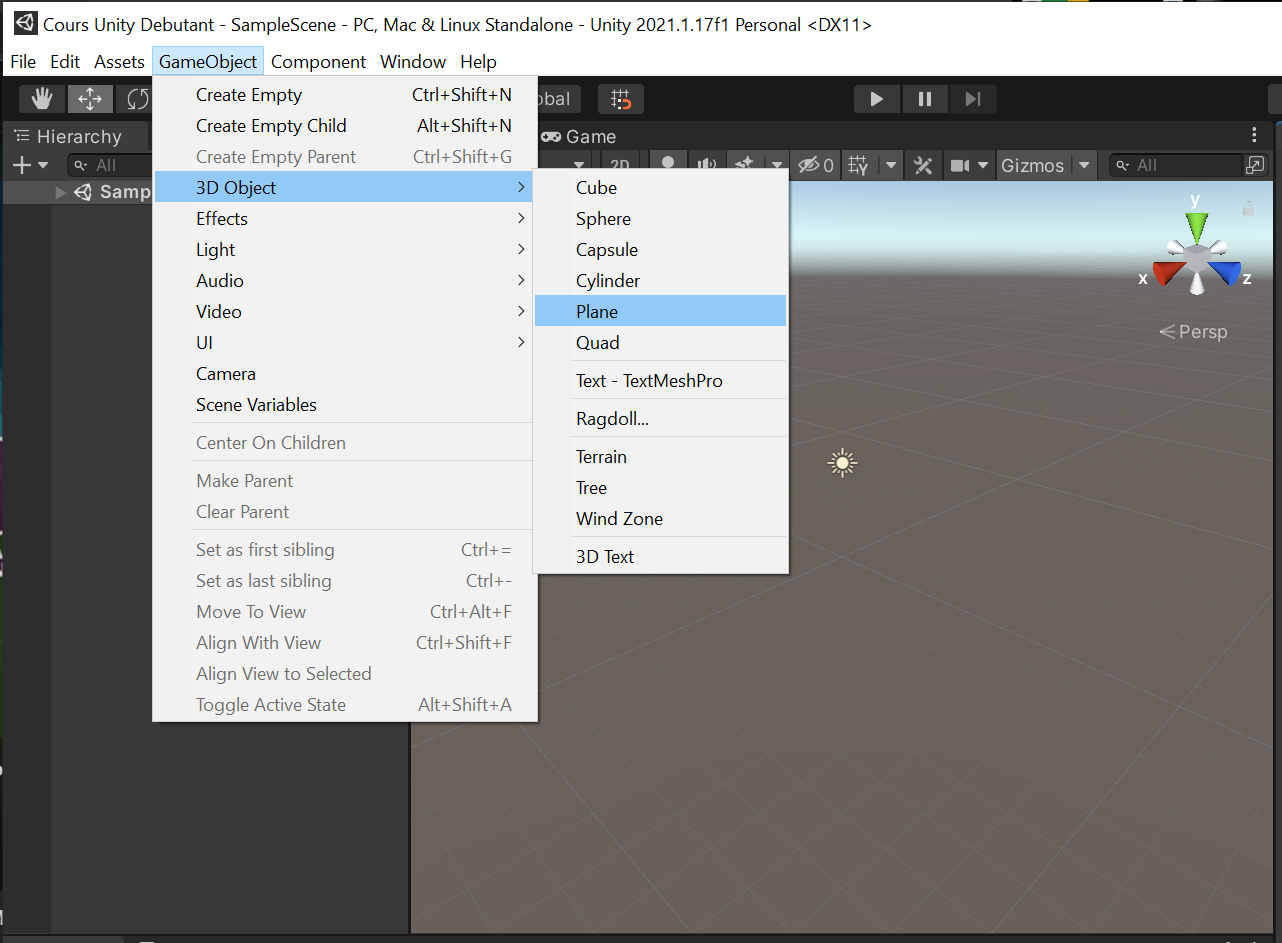This screenshot has height=943, width=1282.
Task: Expand the SampleScene tree arrow
Action: point(62,192)
